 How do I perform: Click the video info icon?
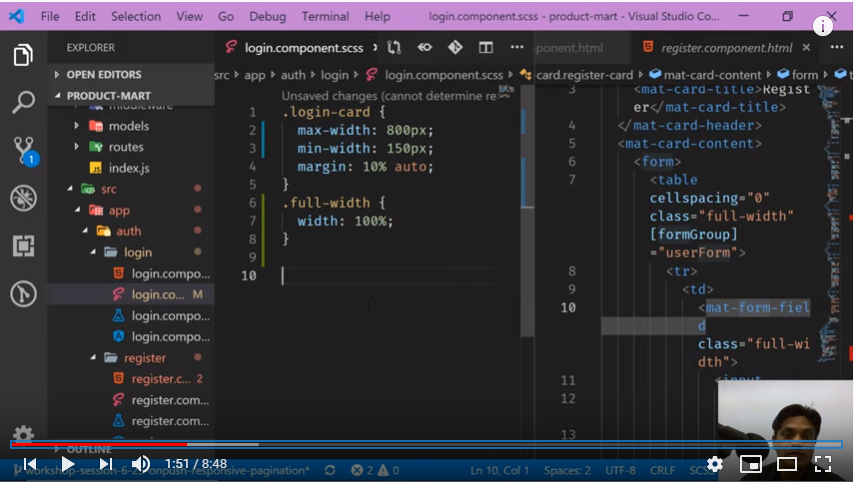point(823,27)
